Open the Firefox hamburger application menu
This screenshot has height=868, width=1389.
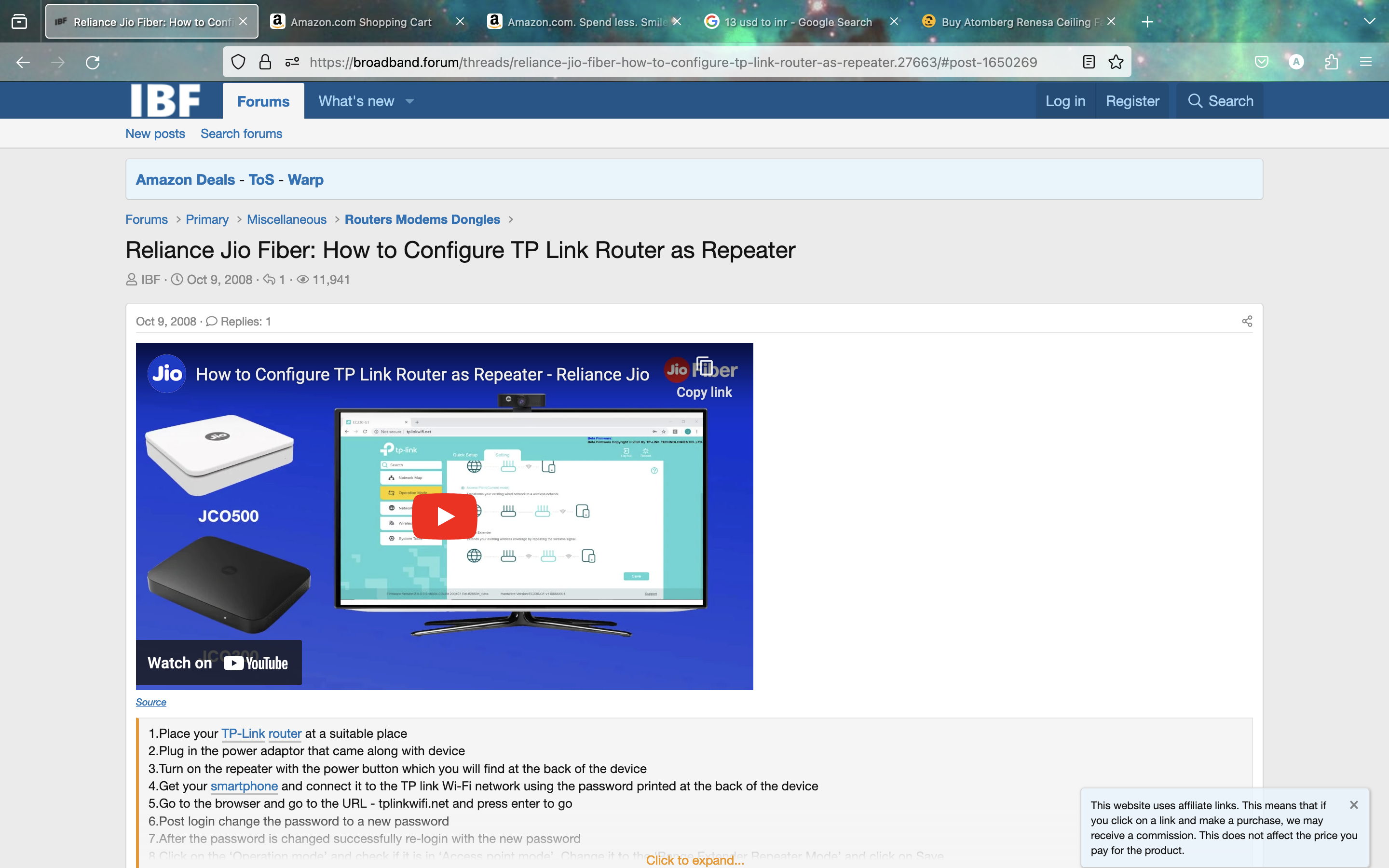click(1366, 62)
